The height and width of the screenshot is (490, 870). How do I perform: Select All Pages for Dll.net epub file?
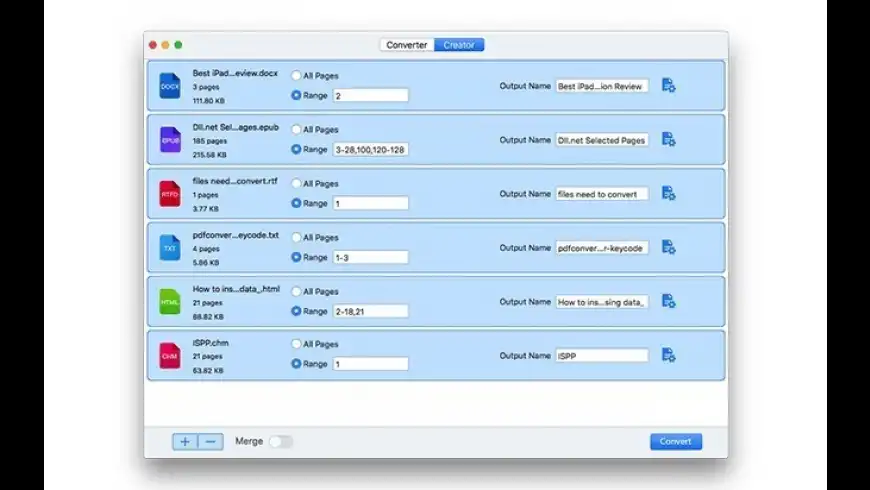[x=296, y=129]
